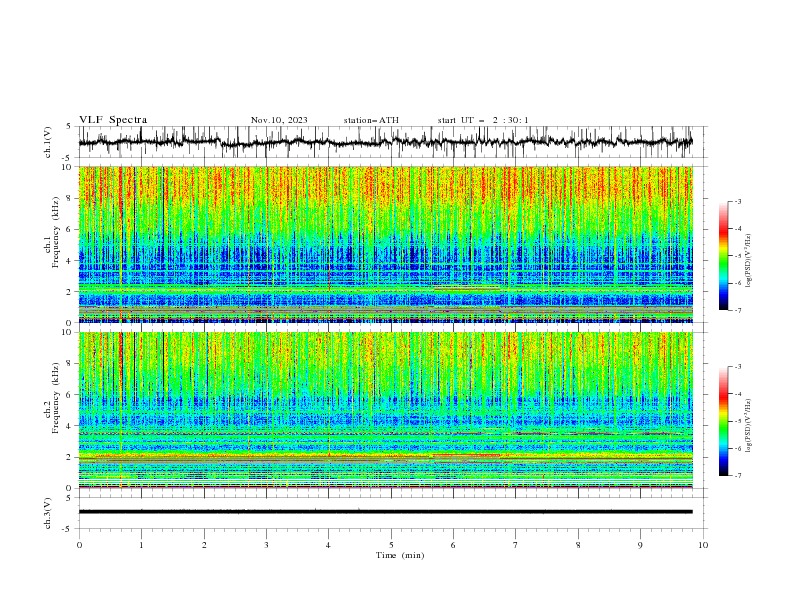Screen dimensions: 792x612
Task: Click the "ch.1(V)" waveform axis label
Action: 48,142
